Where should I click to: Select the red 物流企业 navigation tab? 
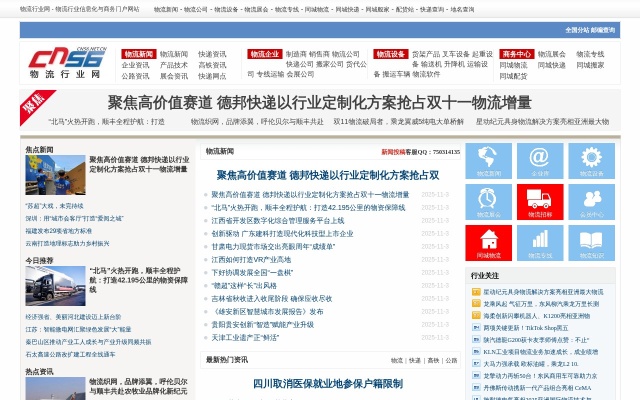pyautogui.click(x=264, y=54)
